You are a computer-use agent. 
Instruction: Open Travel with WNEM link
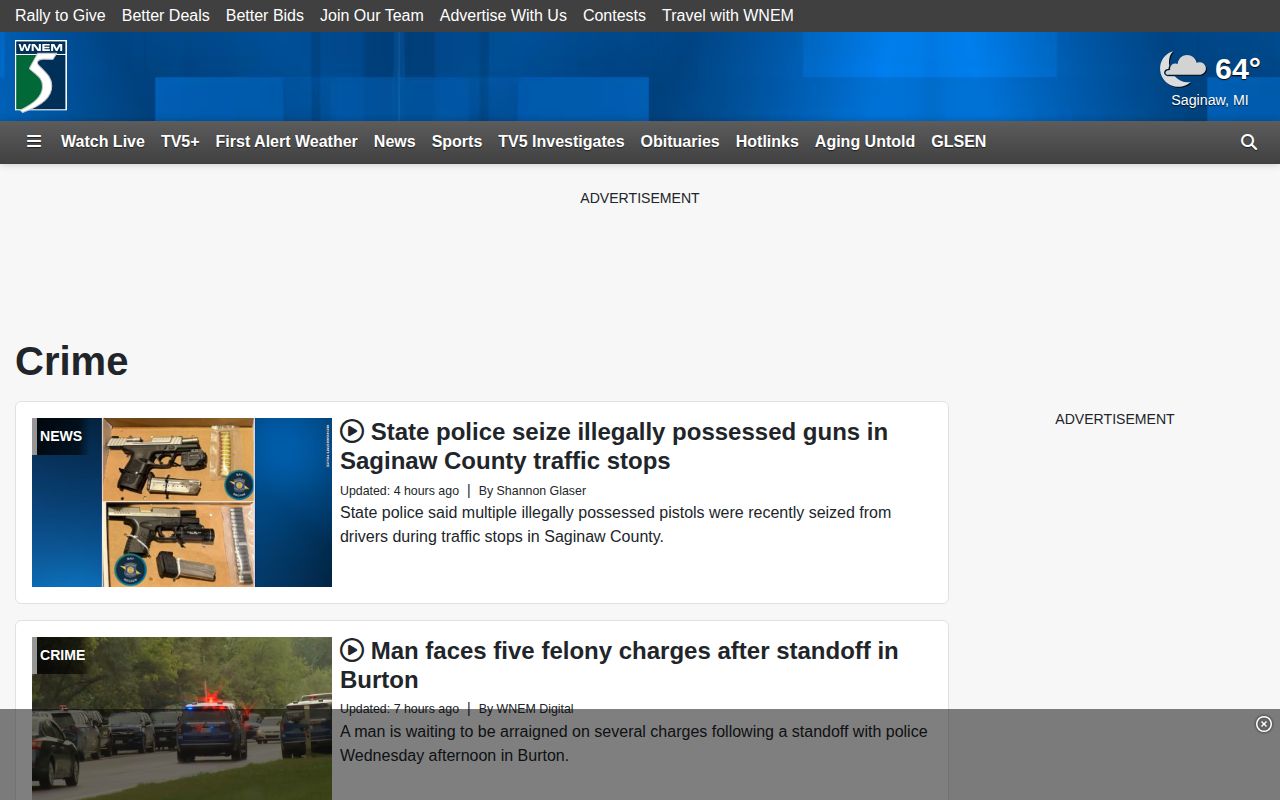point(728,15)
